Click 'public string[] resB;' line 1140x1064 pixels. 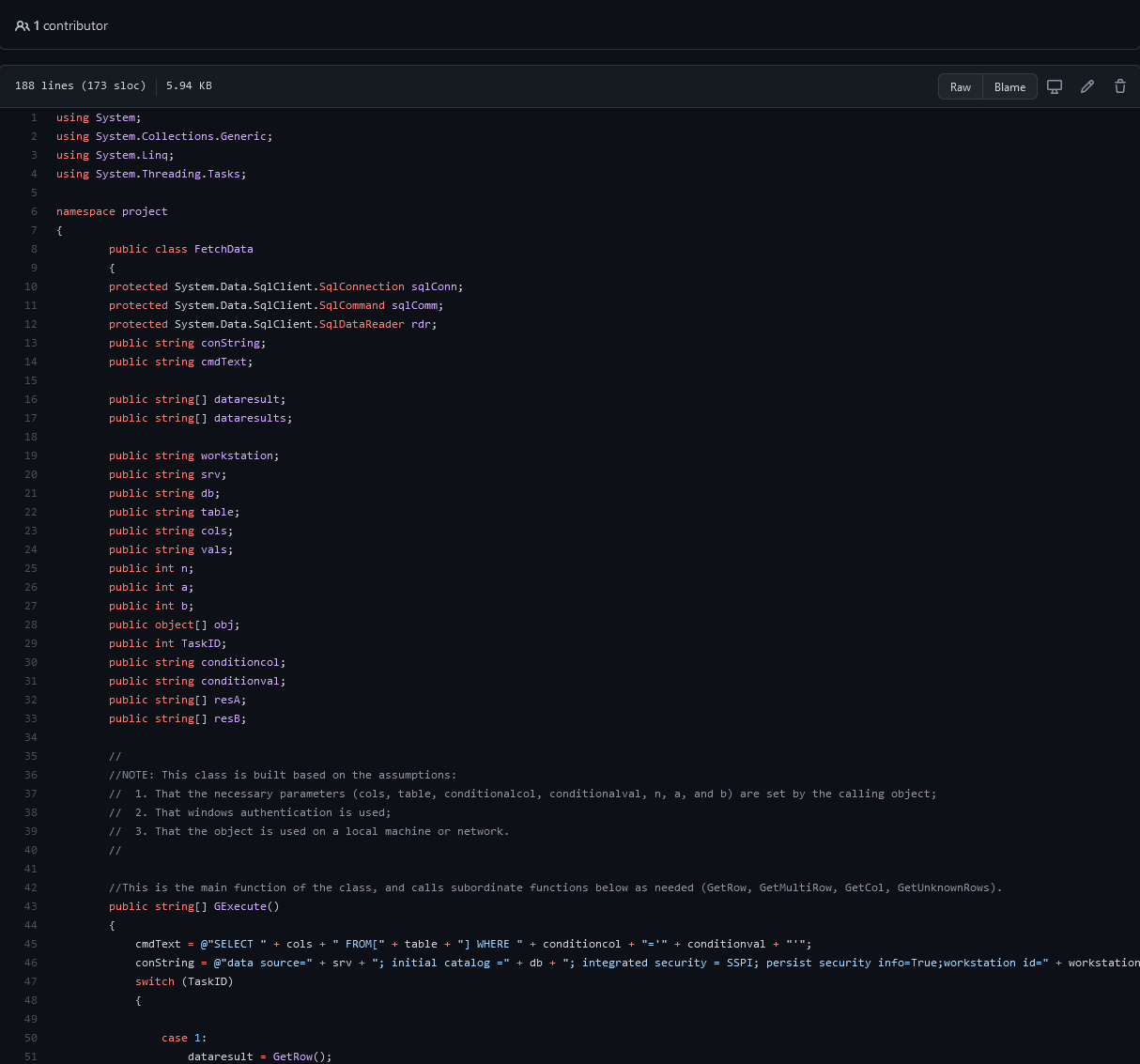tap(177, 718)
